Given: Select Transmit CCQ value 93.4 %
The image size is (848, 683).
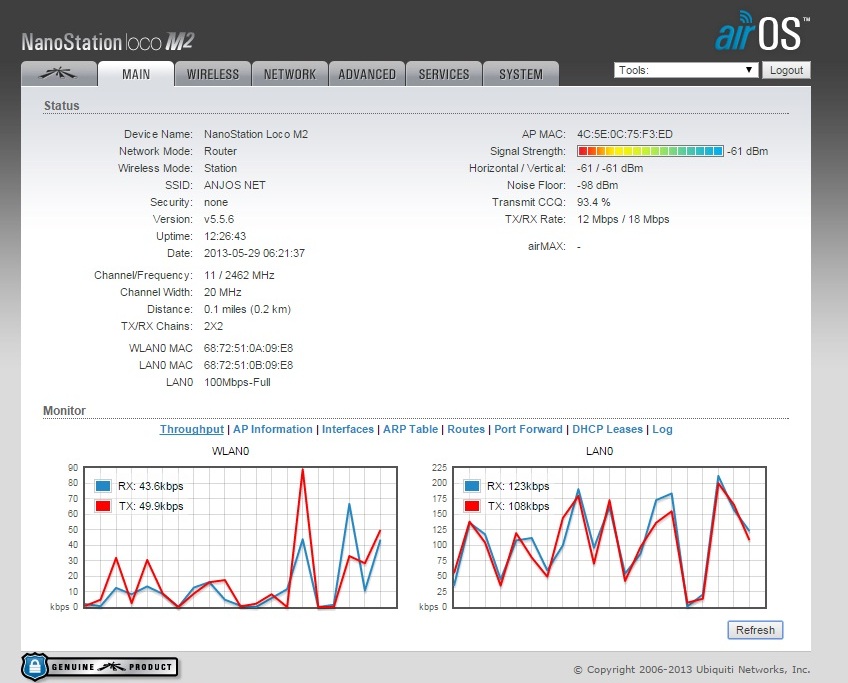Looking at the screenshot, I should click(x=593, y=202).
